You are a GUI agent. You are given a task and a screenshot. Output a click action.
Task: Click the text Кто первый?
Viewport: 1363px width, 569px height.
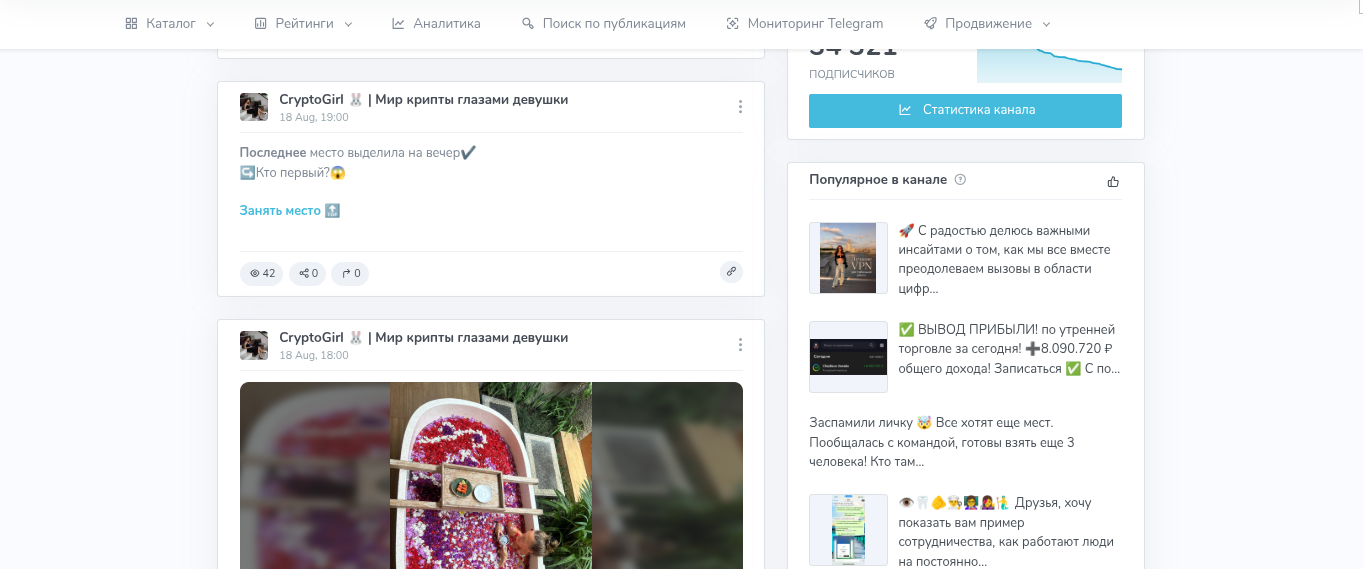(x=293, y=173)
